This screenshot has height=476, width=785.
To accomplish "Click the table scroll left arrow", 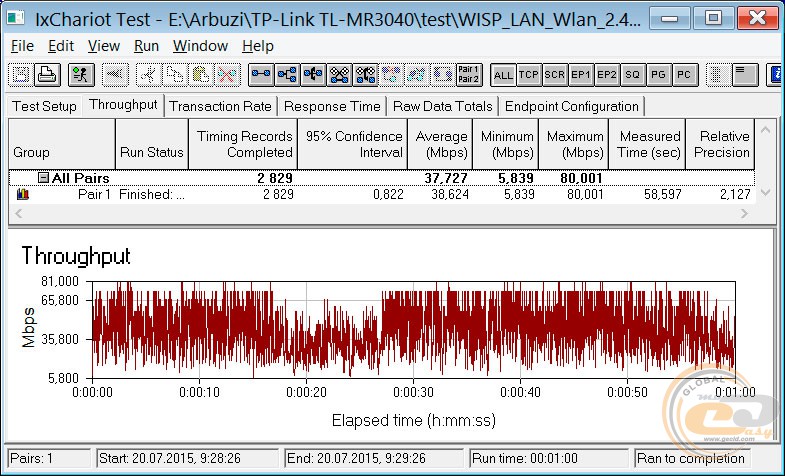I will coord(19,214).
